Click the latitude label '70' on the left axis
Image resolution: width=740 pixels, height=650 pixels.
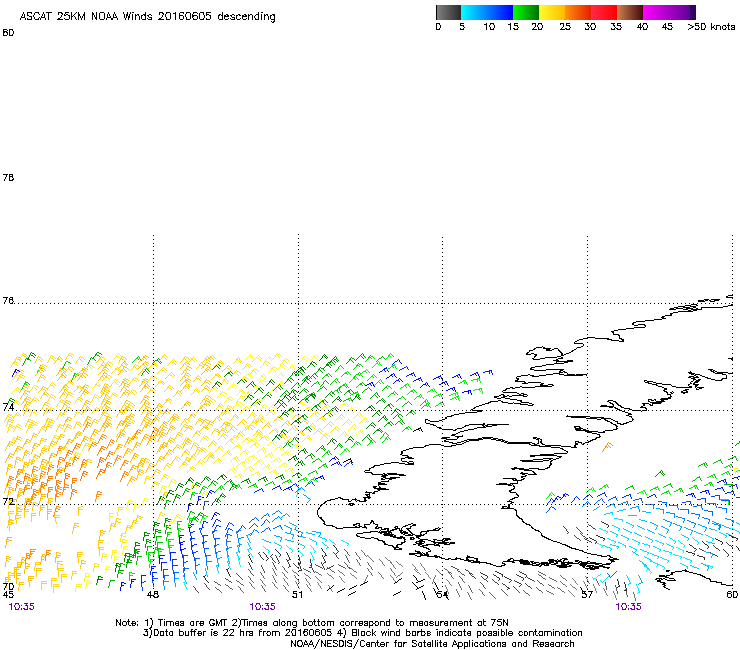coord(8,587)
